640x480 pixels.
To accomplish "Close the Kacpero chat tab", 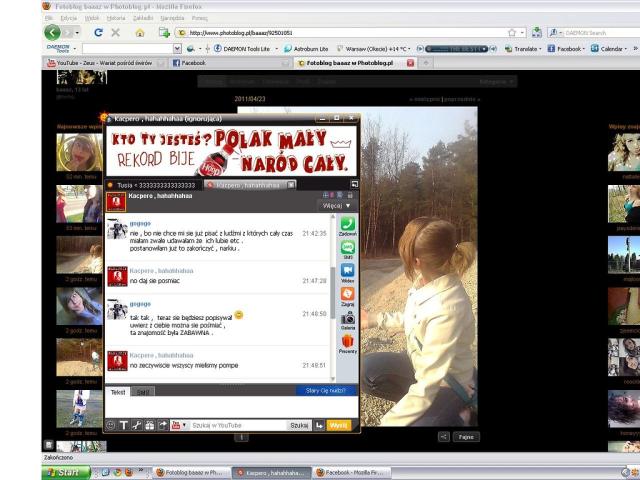I will pyautogui.click(x=291, y=185).
